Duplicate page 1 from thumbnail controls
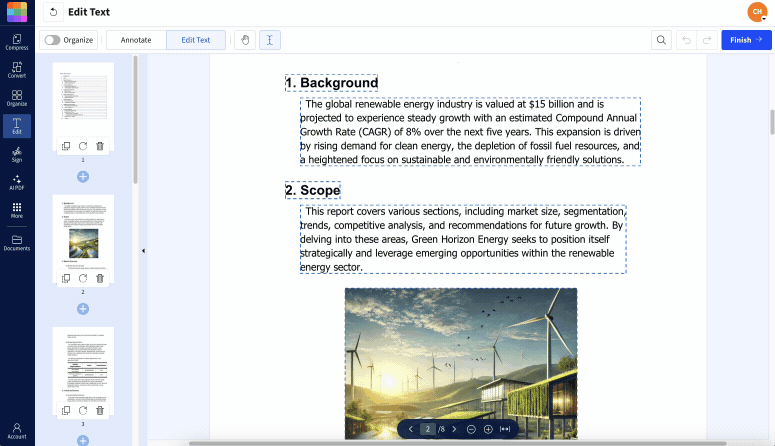 (66, 146)
